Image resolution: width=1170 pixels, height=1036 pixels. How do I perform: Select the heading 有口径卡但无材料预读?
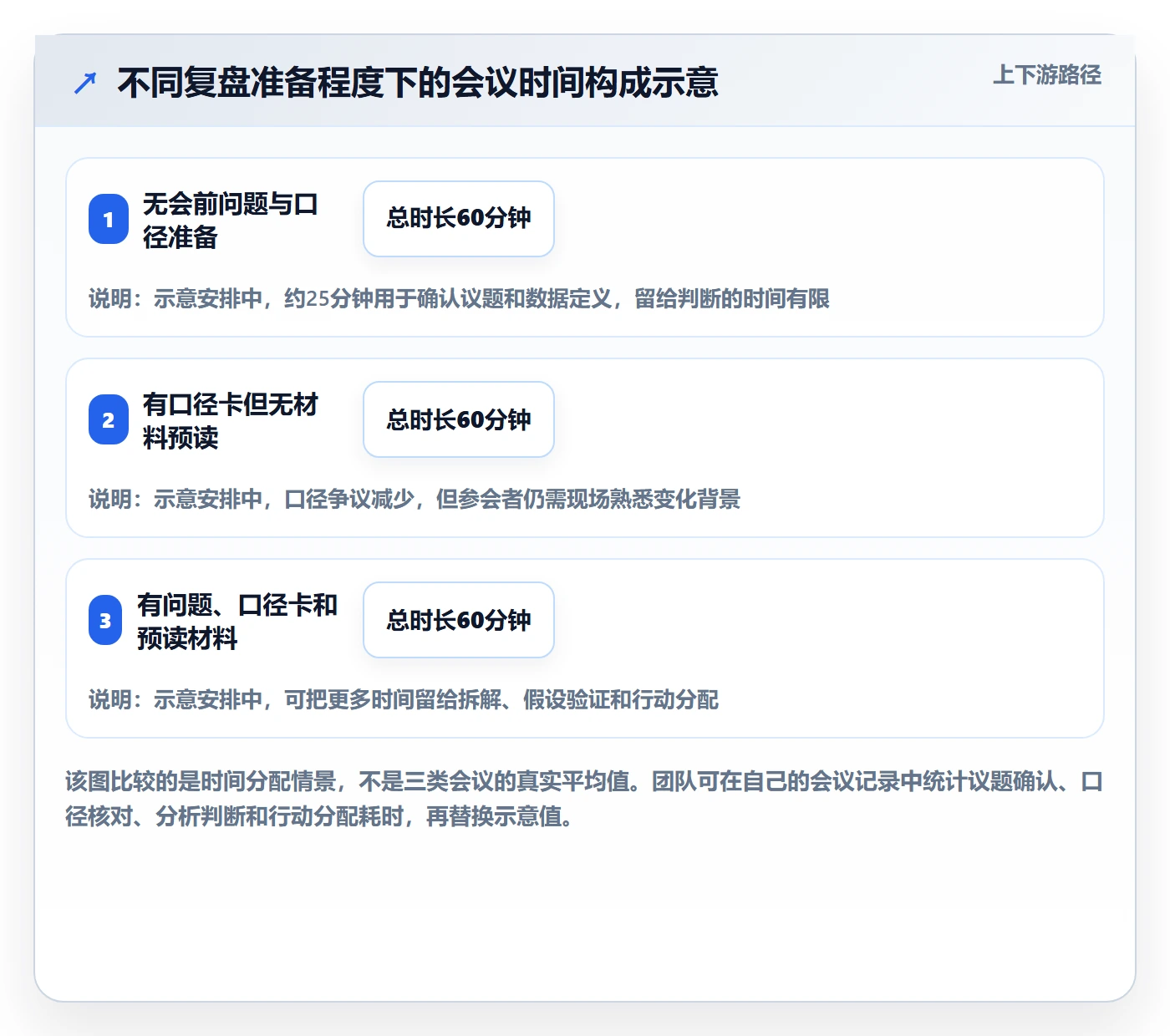230,420
